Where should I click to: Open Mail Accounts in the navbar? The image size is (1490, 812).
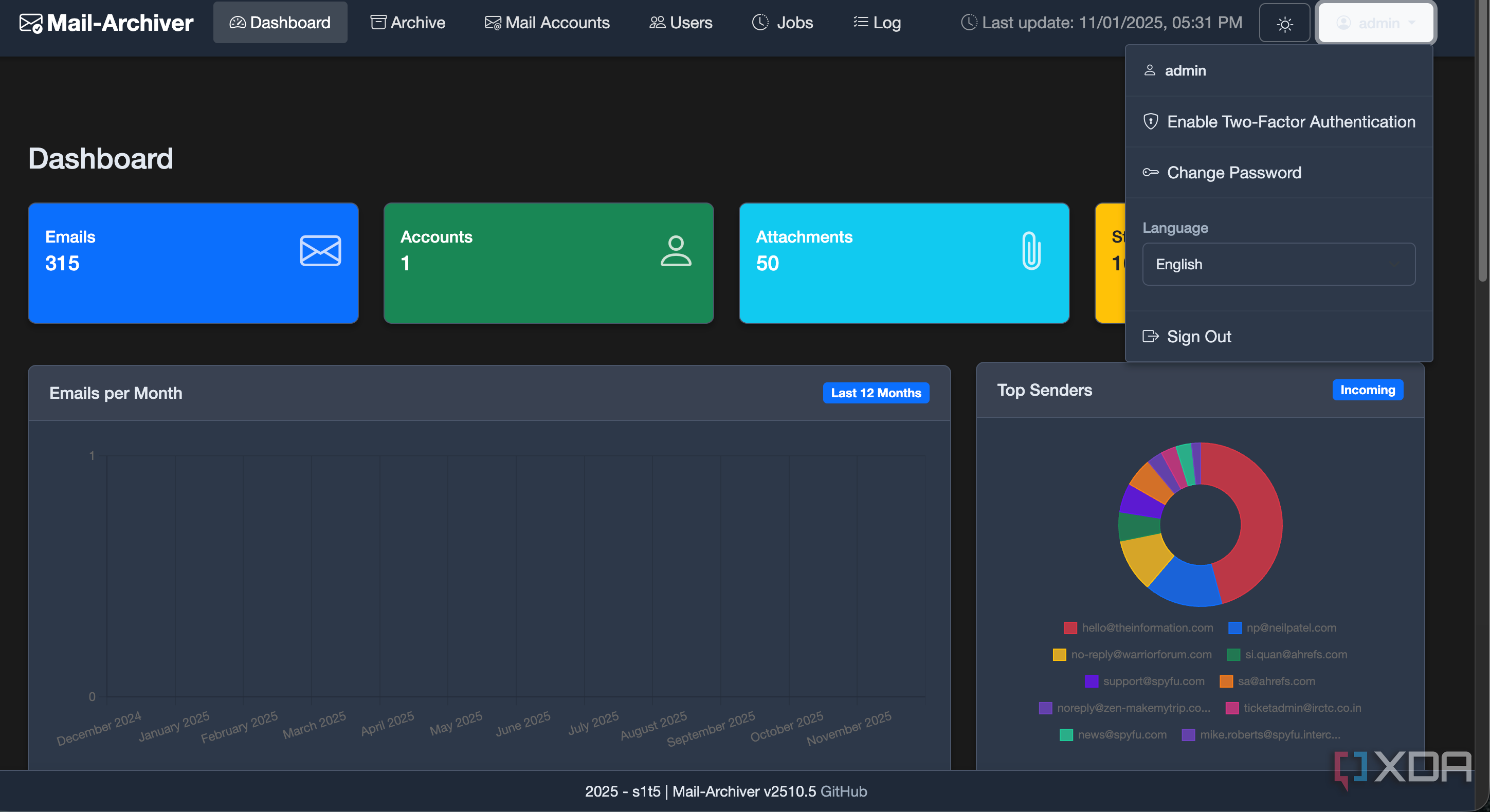click(547, 23)
